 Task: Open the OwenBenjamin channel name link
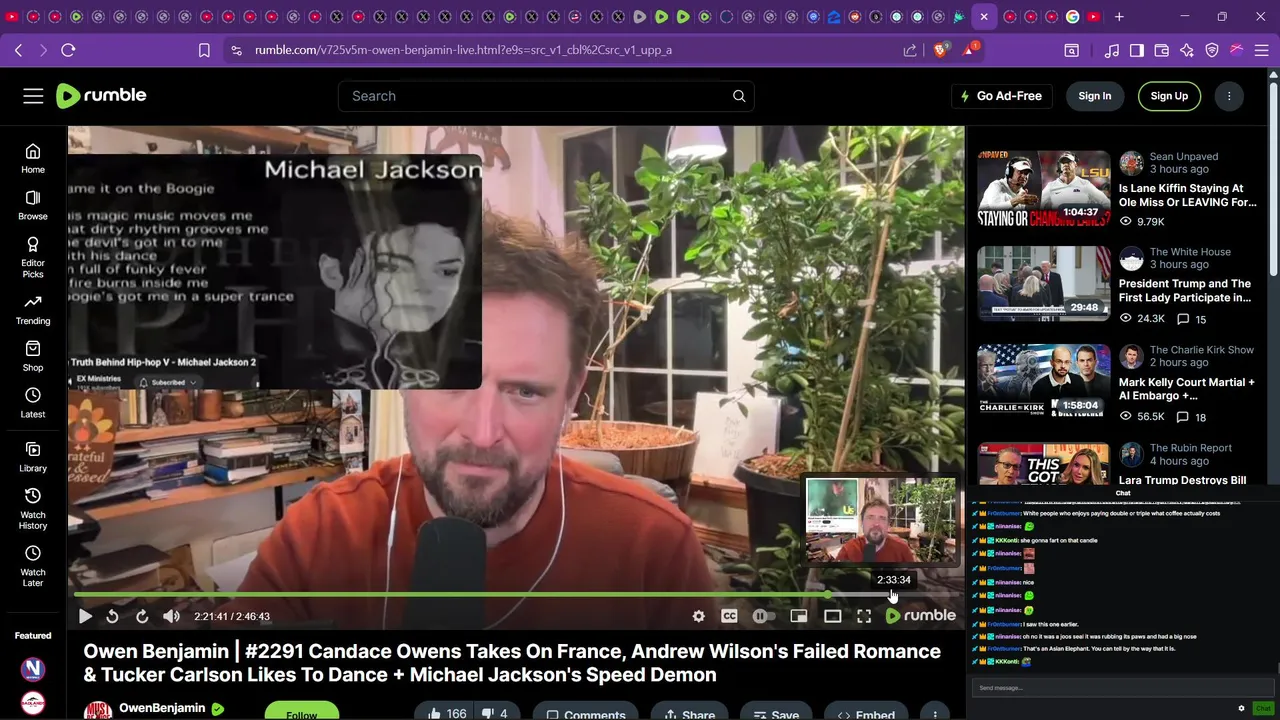pyautogui.click(x=162, y=708)
